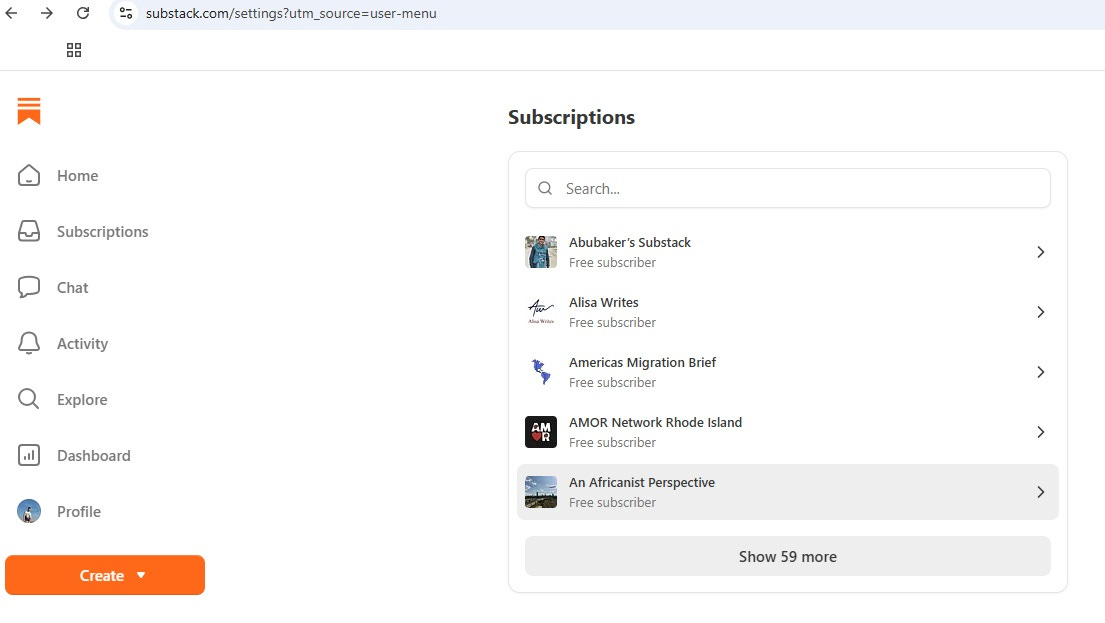
Task: Click AMOR Network Rhode Island logo thumbnail
Action: tap(541, 431)
